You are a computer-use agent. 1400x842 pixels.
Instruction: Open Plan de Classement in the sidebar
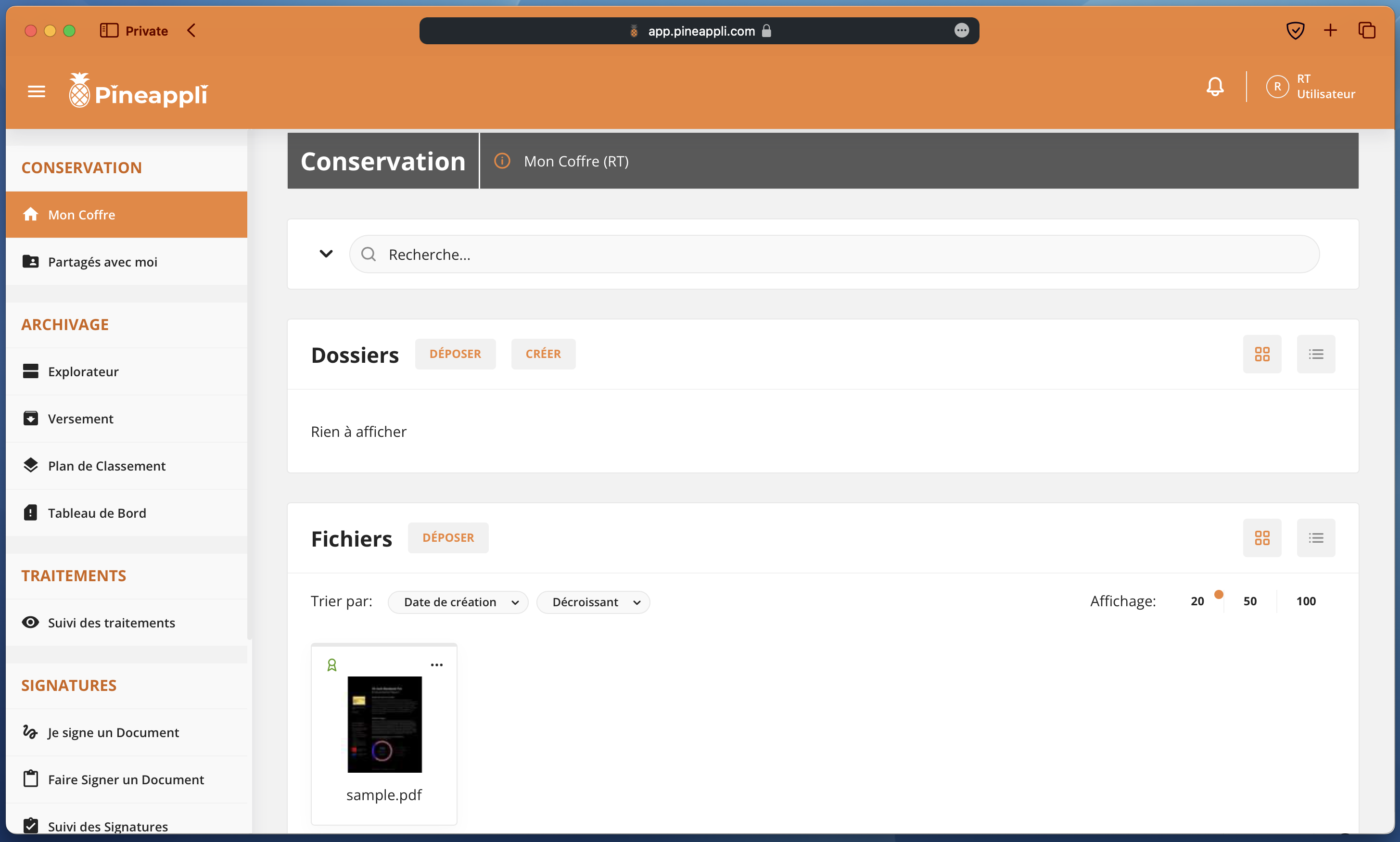[x=107, y=466]
